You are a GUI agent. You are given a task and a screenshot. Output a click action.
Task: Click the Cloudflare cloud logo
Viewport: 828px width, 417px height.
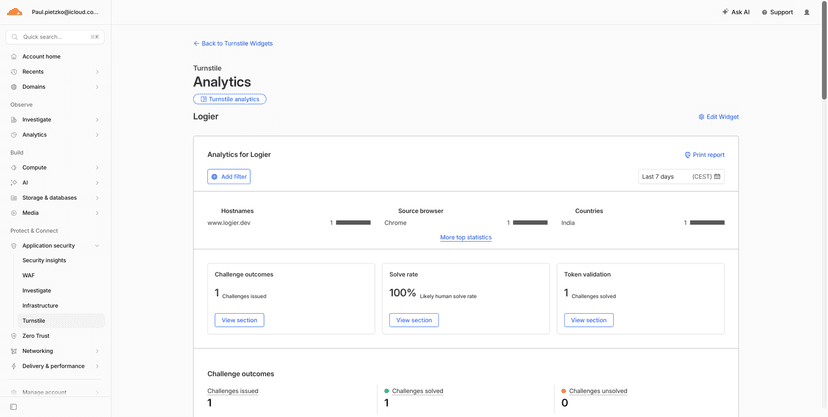[15, 12]
